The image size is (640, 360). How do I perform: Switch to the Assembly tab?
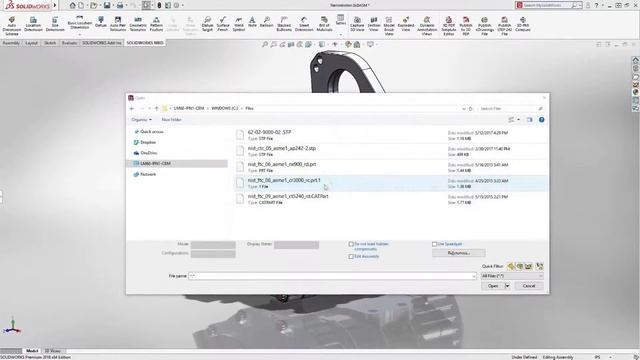[x=11, y=43]
